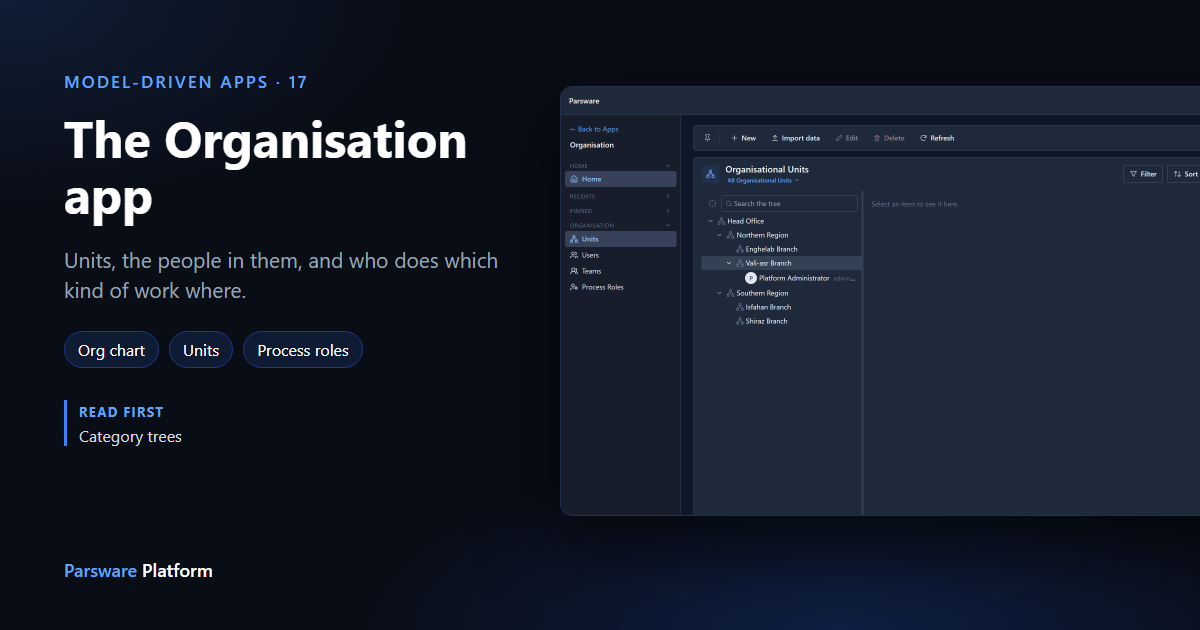Click the pin icon in the command bar
The height and width of the screenshot is (630, 1200).
(708, 138)
